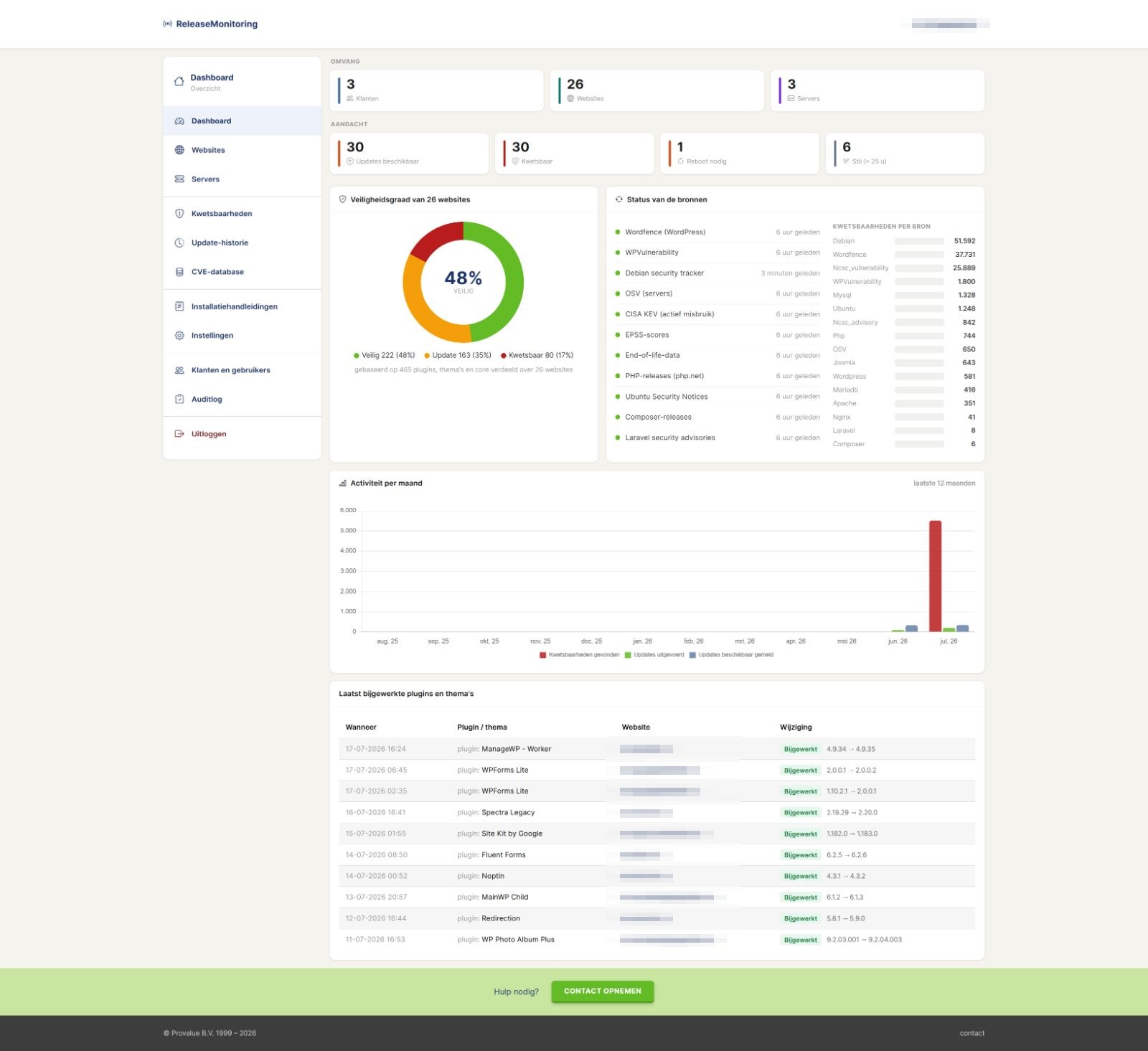Open the Dashboard menu item

(x=242, y=121)
